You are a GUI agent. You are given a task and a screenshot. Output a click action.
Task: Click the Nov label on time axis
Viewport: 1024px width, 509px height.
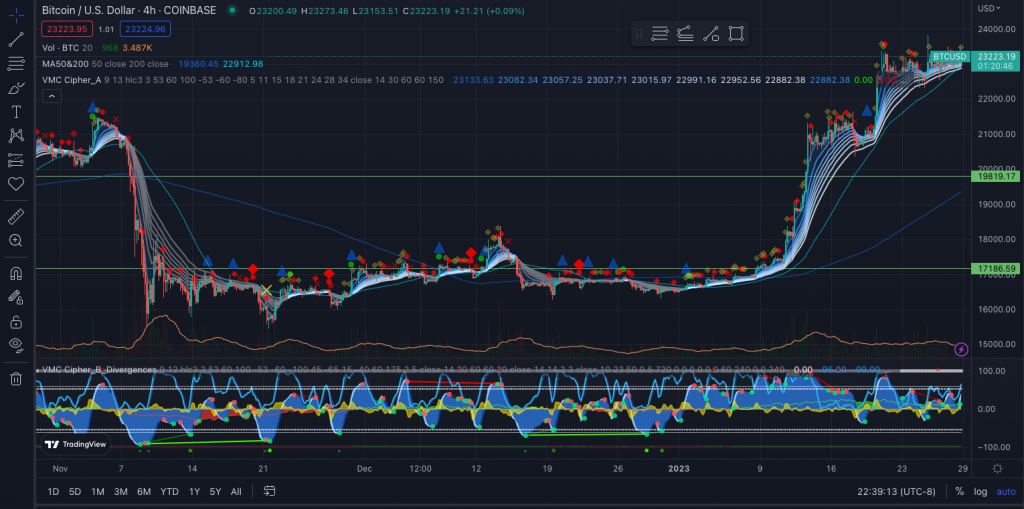tap(60, 468)
